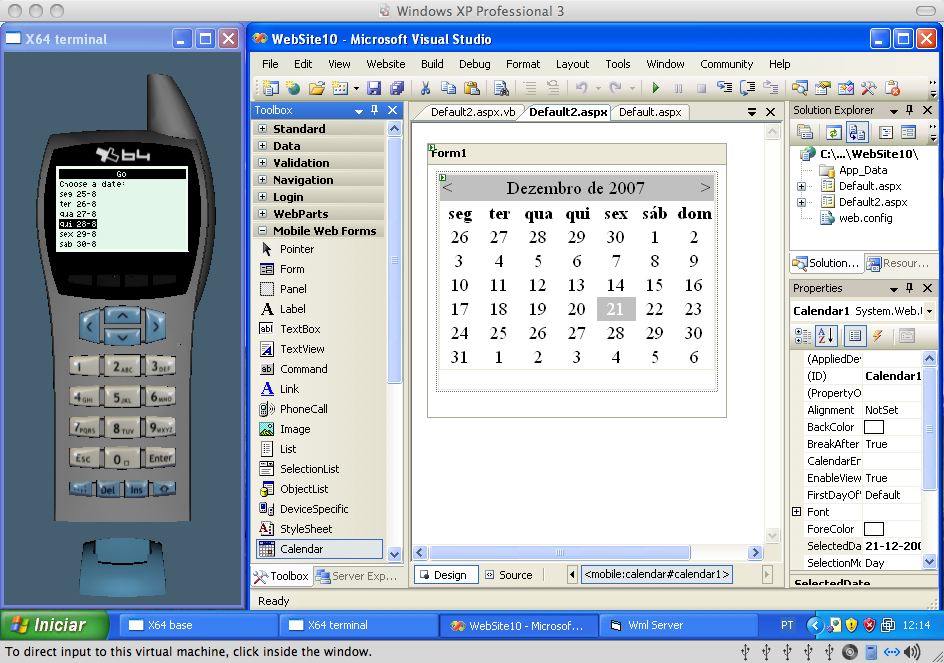The width and height of the screenshot is (944, 663).
Task: Select the SelectionList control in Toolbox
Action: [320, 469]
